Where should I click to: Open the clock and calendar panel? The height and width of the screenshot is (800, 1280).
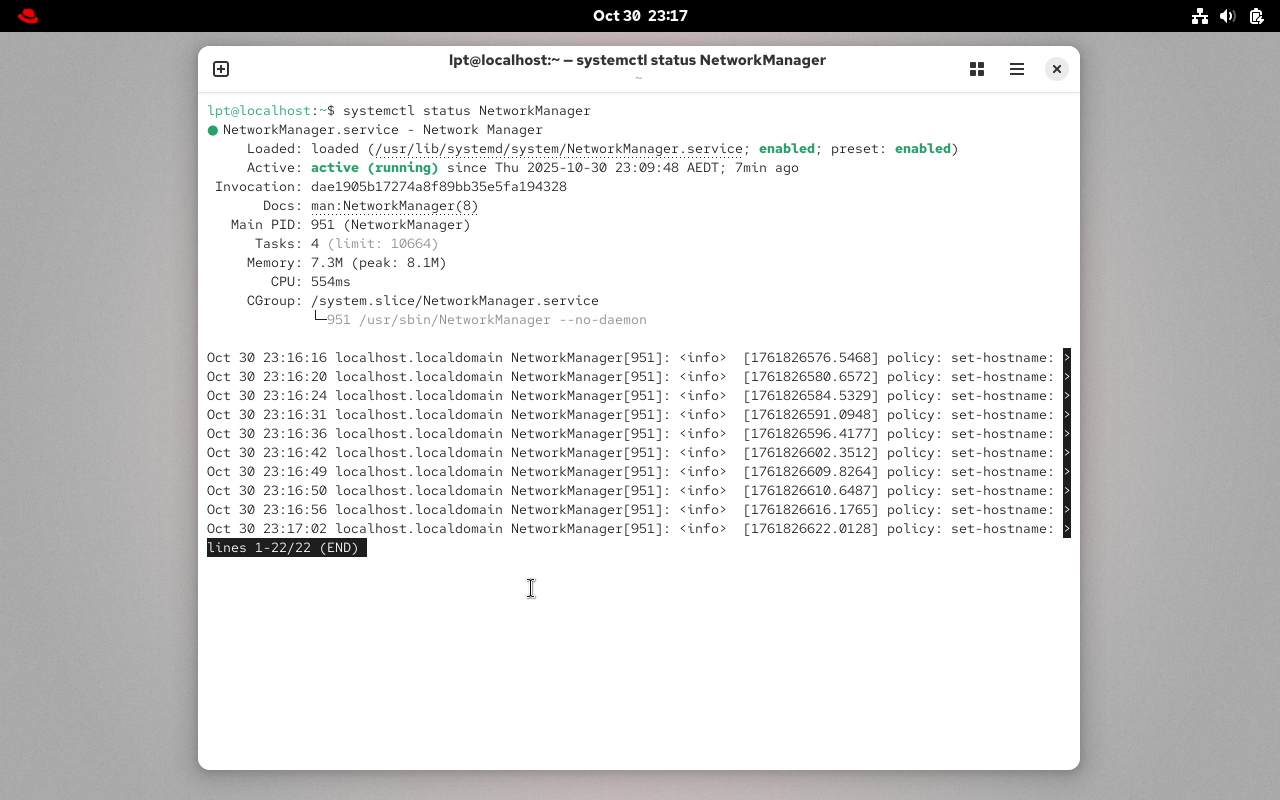pos(640,16)
